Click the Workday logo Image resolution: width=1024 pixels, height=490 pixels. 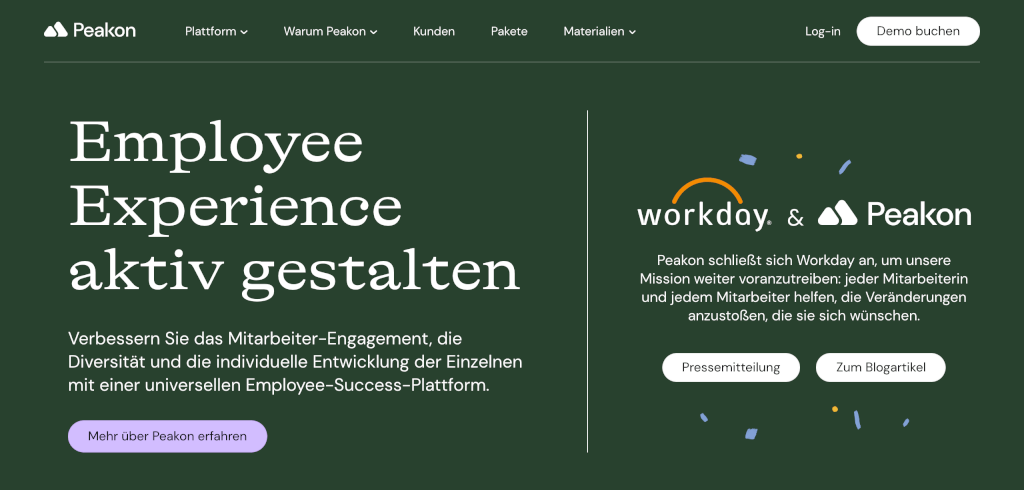tap(705, 205)
